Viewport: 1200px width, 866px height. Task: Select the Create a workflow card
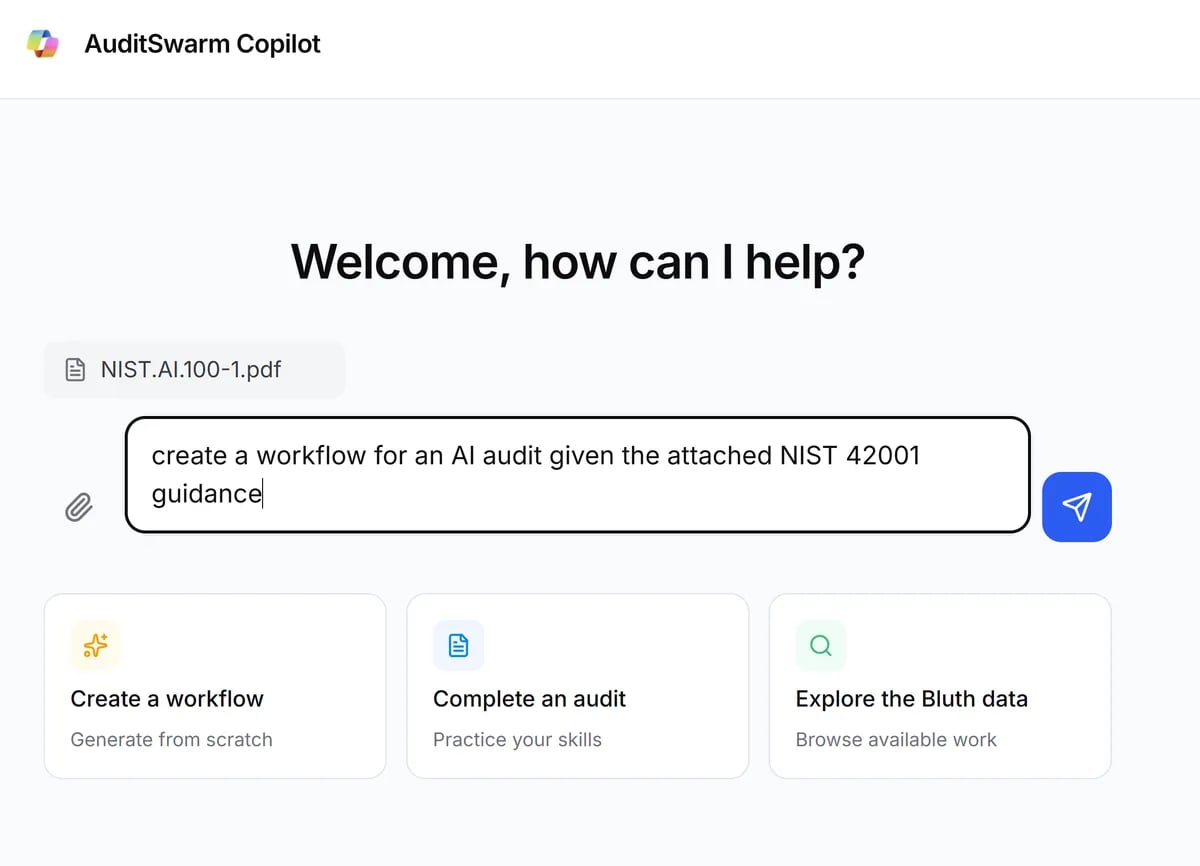click(x=214, y=686)
